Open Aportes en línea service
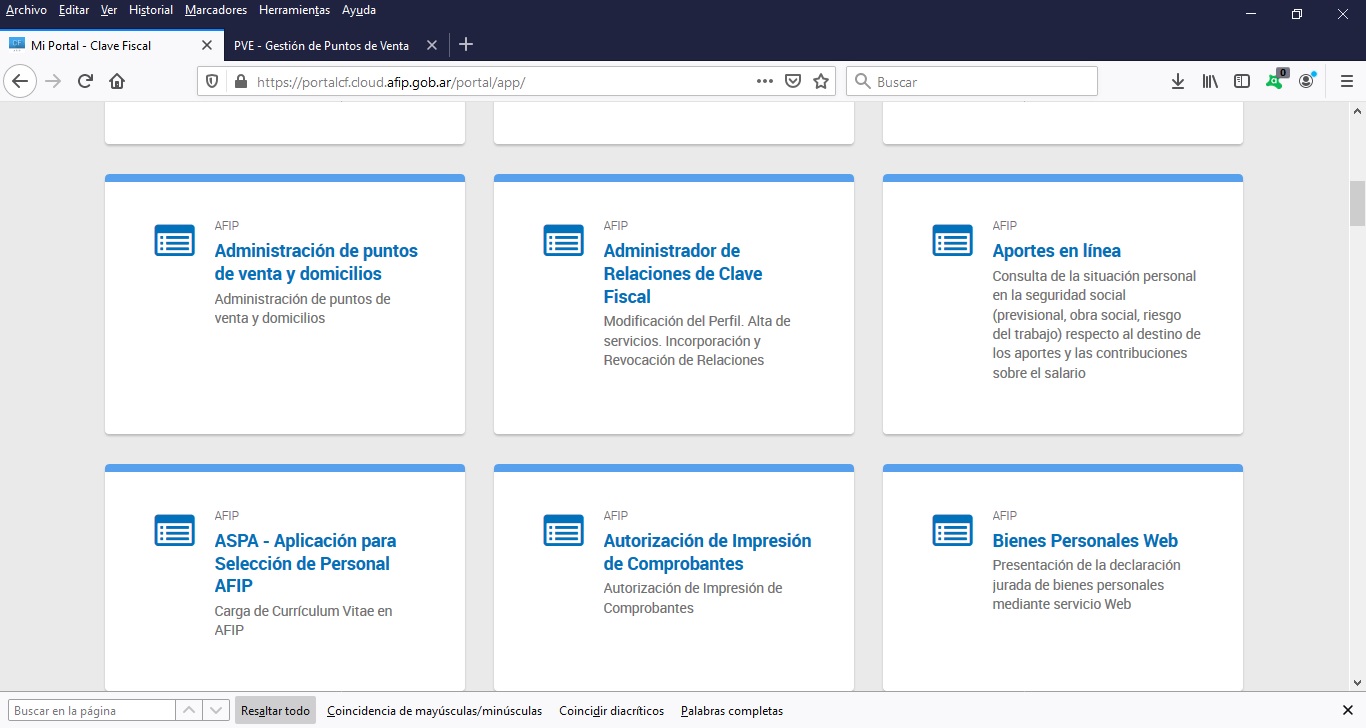Viewport: 1366px width, 728px height. click(x=1057, y=251)
